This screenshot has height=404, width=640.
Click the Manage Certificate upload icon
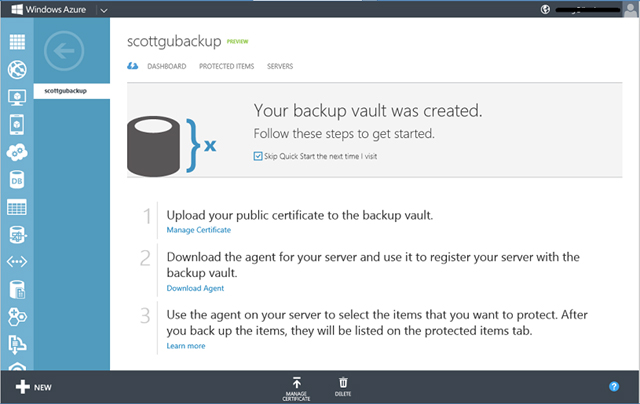(x=297, y=382)
